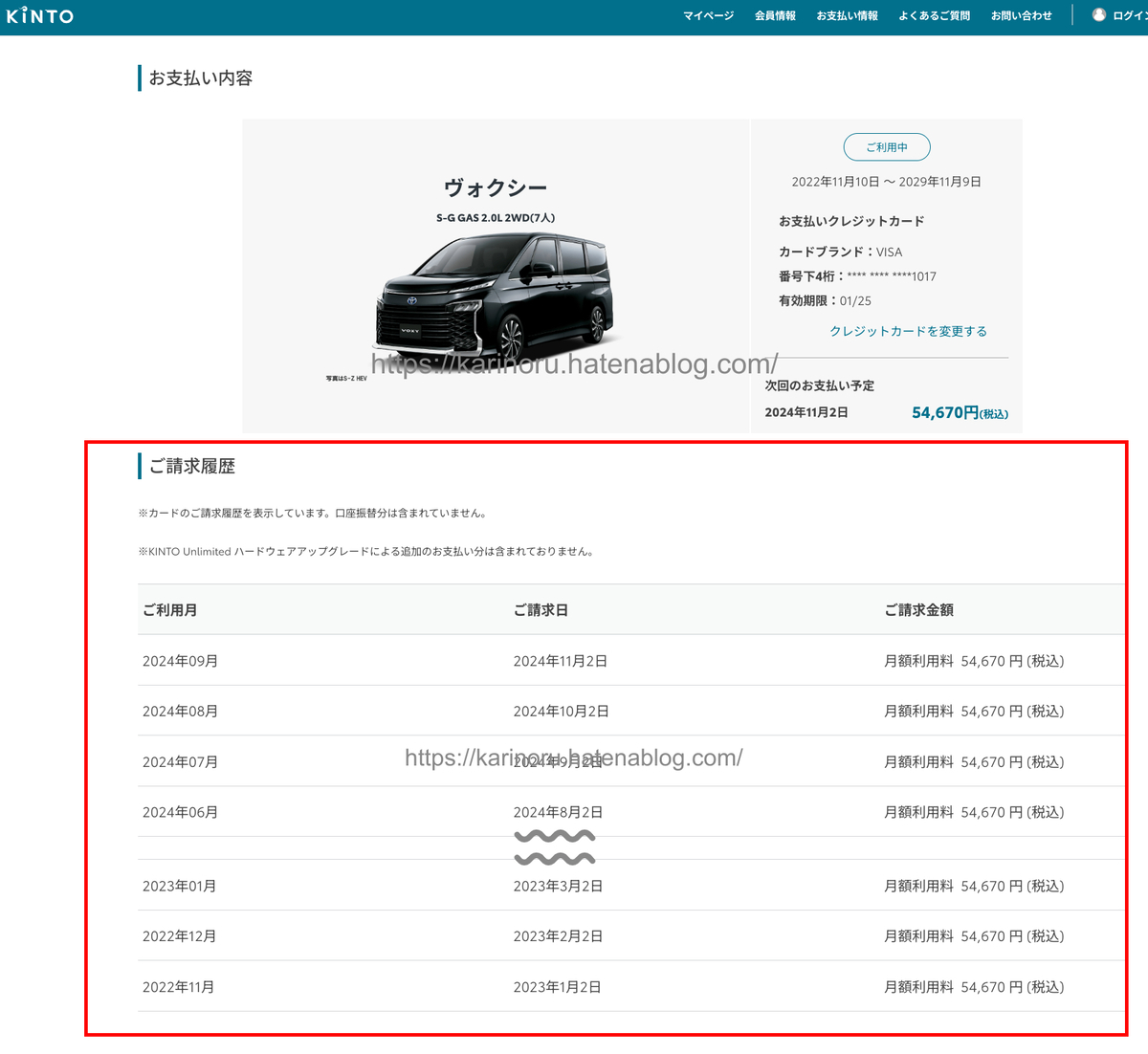Click the ご利用中 status badge
Screen dimensions: 1148x1054
coord(887,147)
